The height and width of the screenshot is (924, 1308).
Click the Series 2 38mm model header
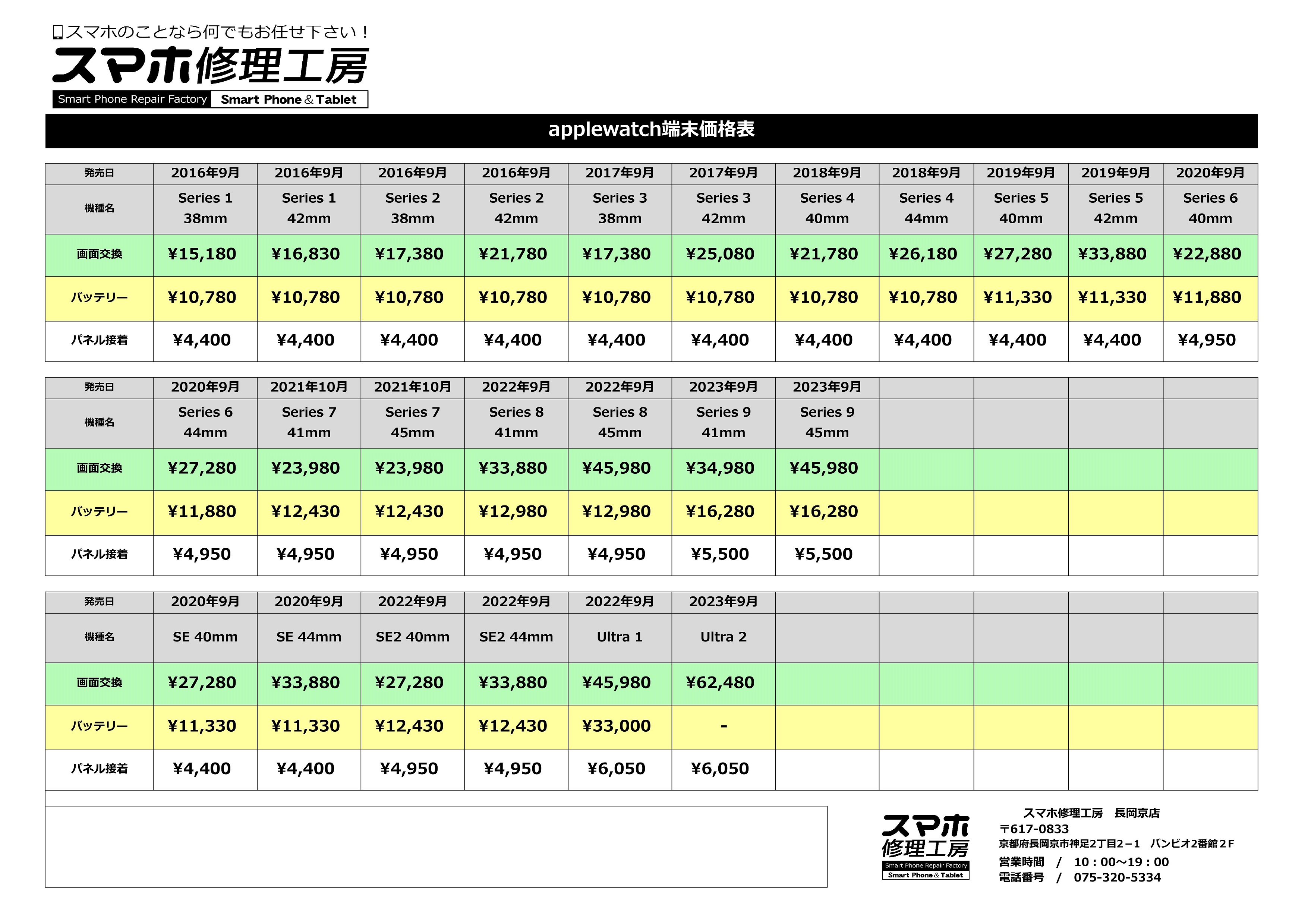[x=412, y=208]
